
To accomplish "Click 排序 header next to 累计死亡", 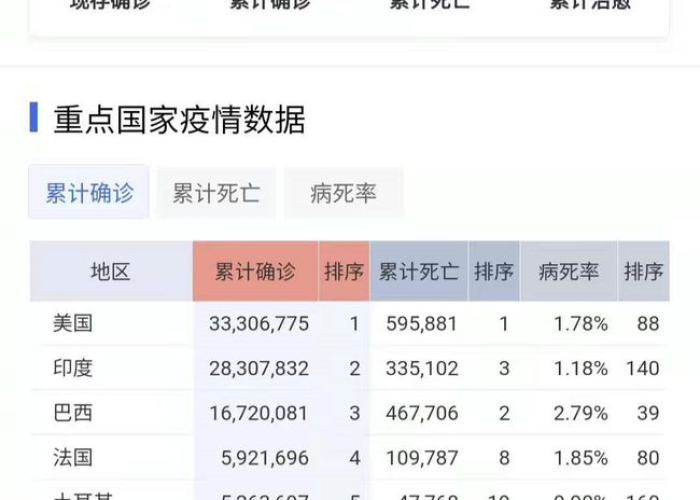I will tap(494, 271).
